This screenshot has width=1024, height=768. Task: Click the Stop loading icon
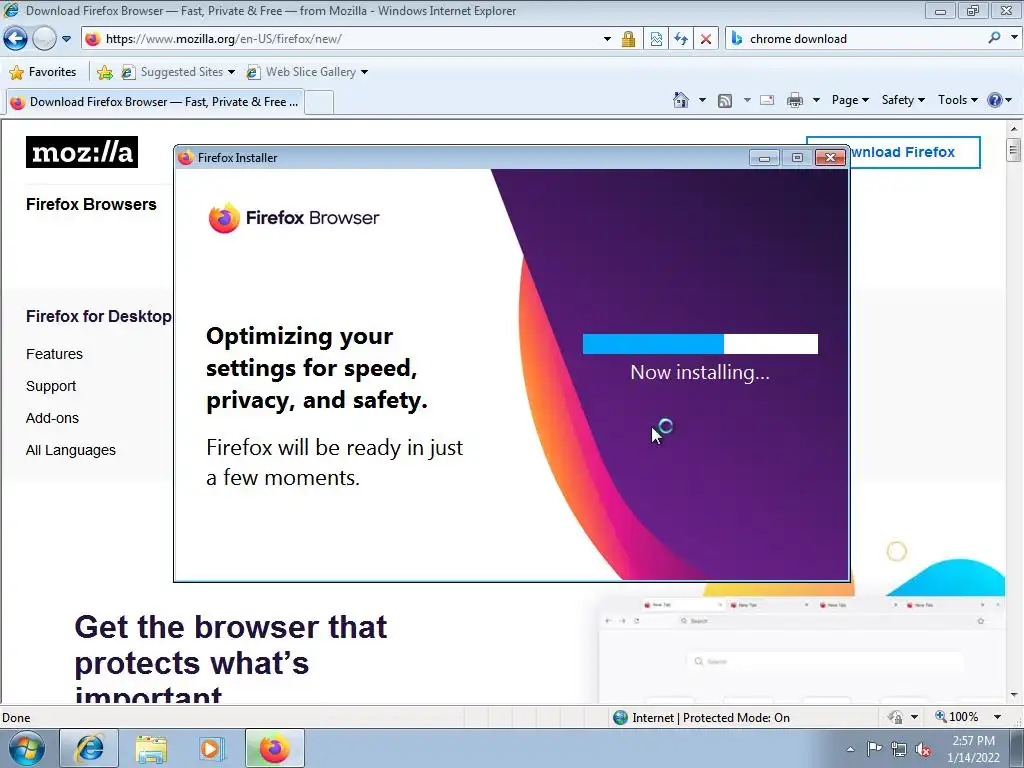[706, 39]
